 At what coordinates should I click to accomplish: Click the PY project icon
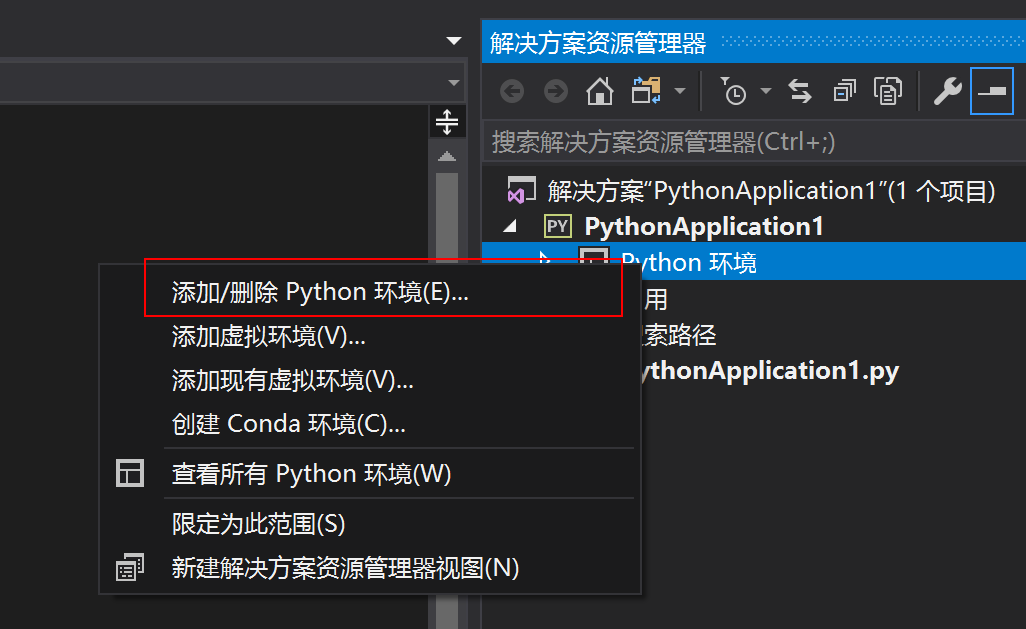tap(557, 226)
